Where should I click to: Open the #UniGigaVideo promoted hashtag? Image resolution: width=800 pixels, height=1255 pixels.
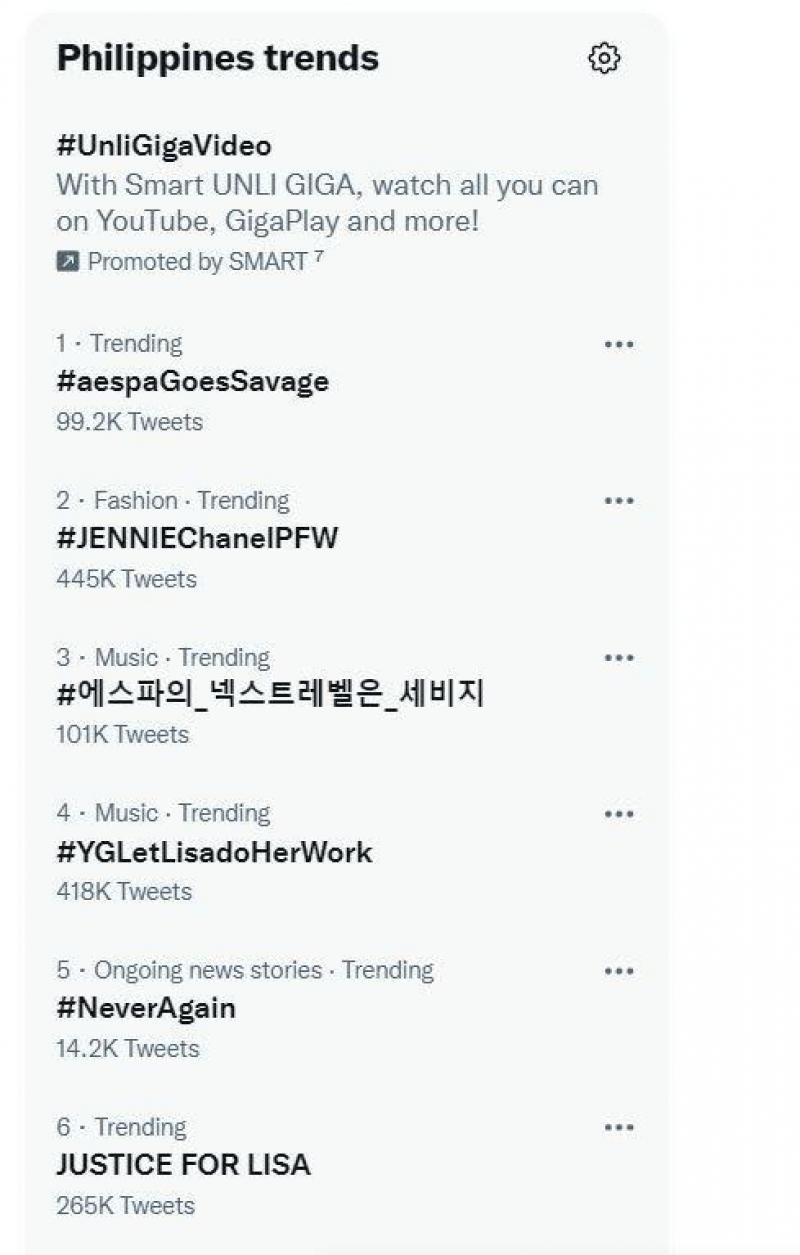[x=164, y=146]
